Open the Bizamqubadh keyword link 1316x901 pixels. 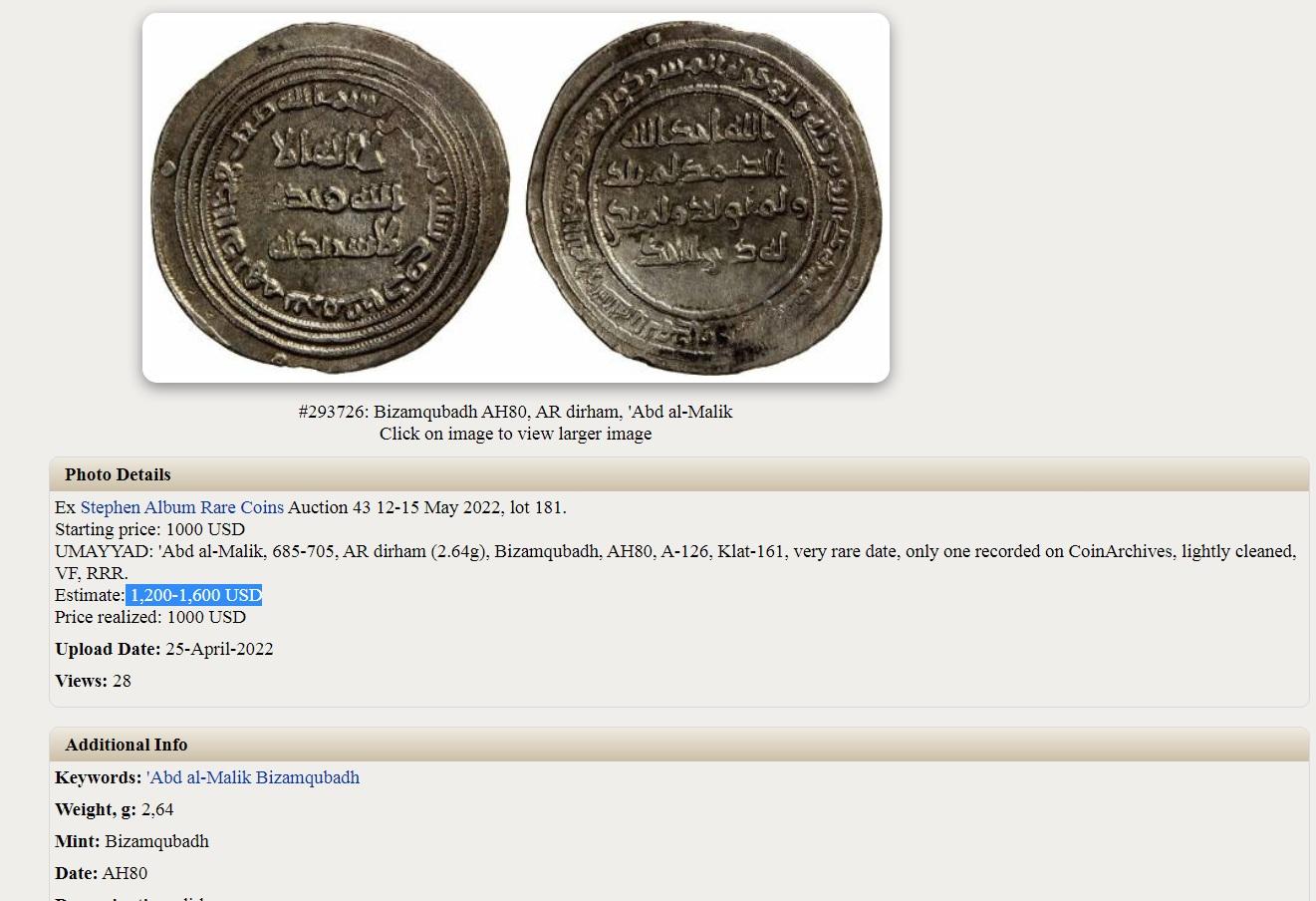click(308, 777)
